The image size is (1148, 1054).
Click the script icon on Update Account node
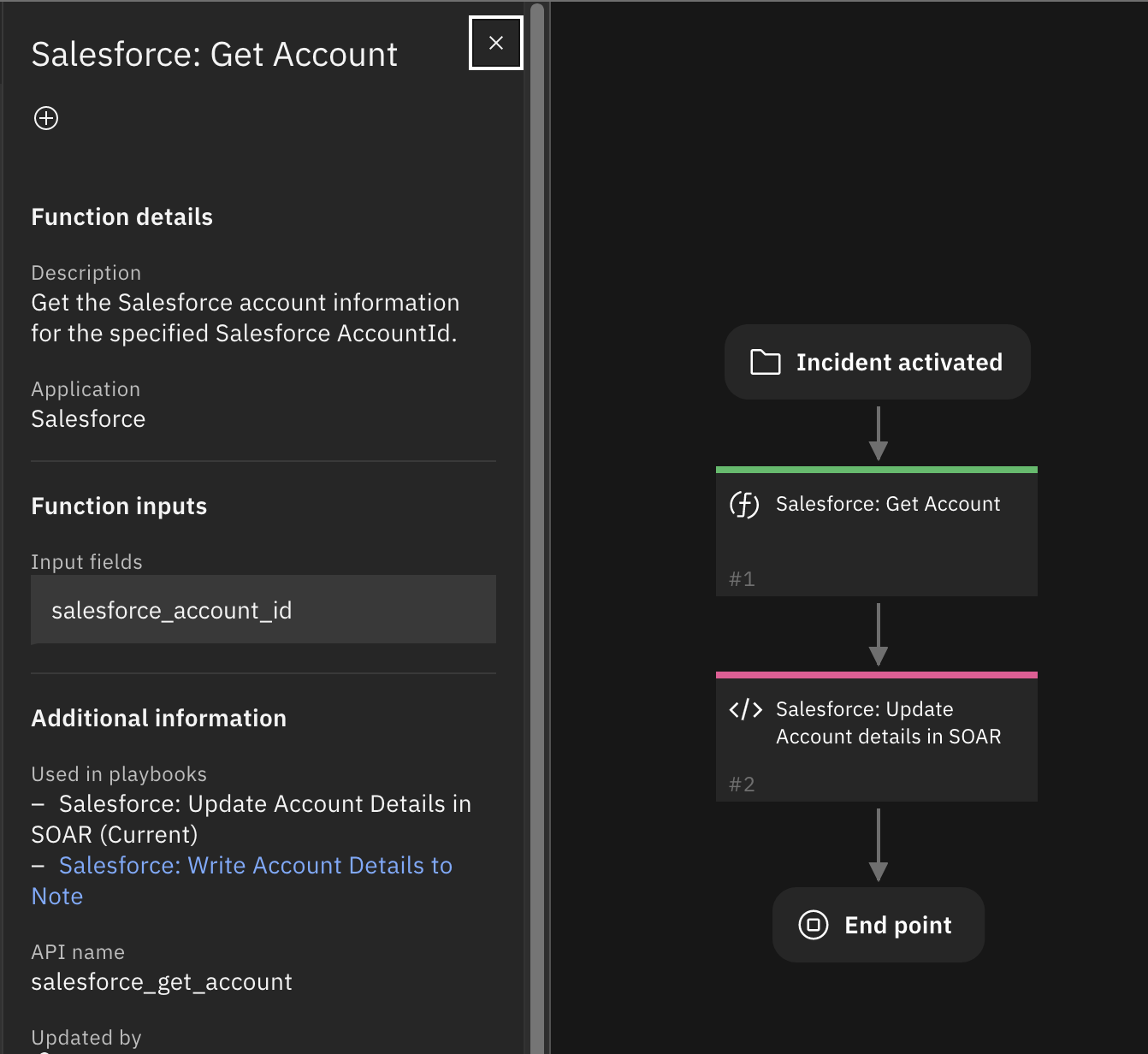(x=745, y=709)
